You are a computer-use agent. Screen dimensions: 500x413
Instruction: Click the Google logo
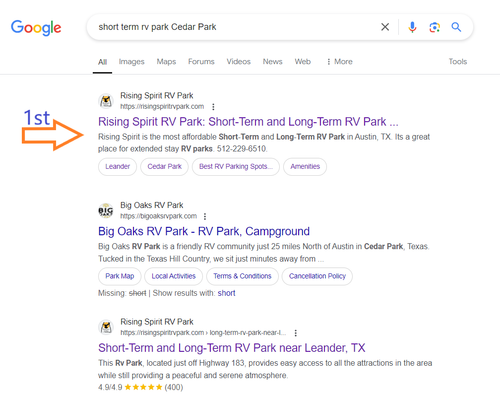click(x=36, y=27)
